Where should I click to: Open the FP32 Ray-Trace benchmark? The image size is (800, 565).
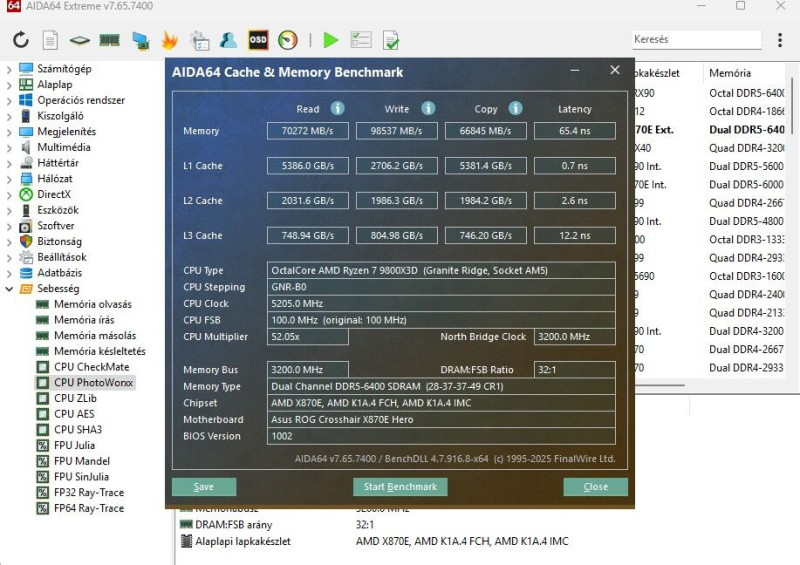click(x=89, y=493)
